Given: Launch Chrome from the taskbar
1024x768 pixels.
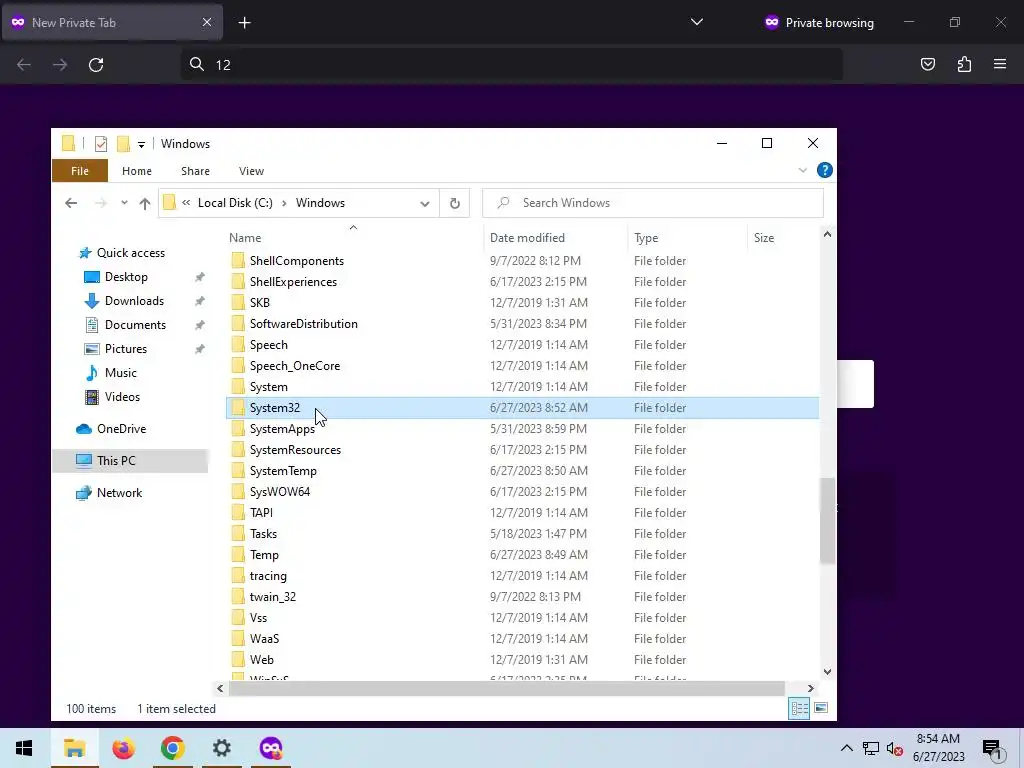Looking at the screenshot, I should click(172, 748).
